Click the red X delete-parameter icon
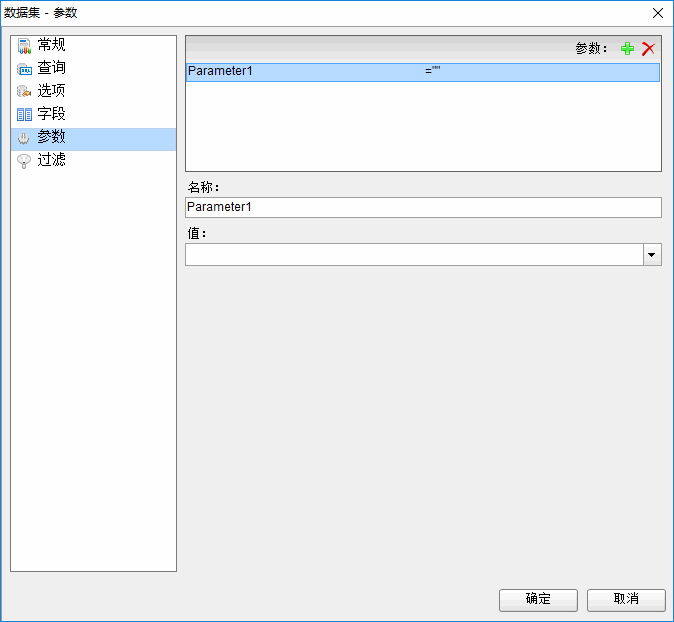The width and height of the screenshot is (674, 622). click(648, 49)
